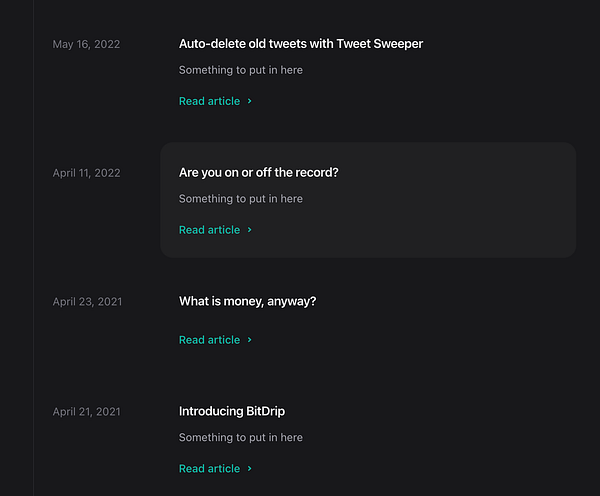Screen dimensions: 600x496
Task: Click the chevron beside Tweet Sweeper's Read article
Action: 249,101
